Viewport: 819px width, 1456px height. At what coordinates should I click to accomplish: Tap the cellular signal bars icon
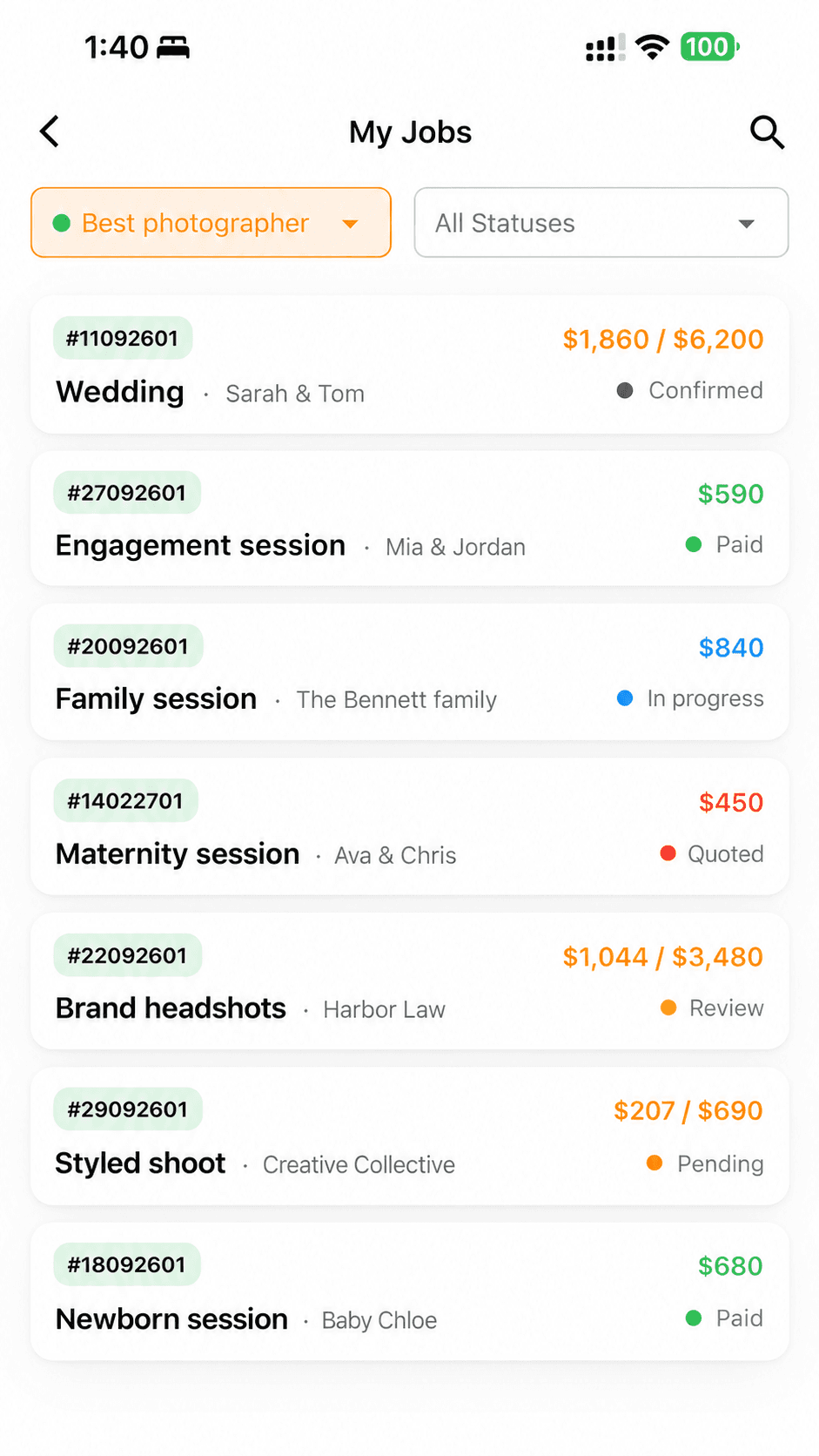tap(606, 48)
